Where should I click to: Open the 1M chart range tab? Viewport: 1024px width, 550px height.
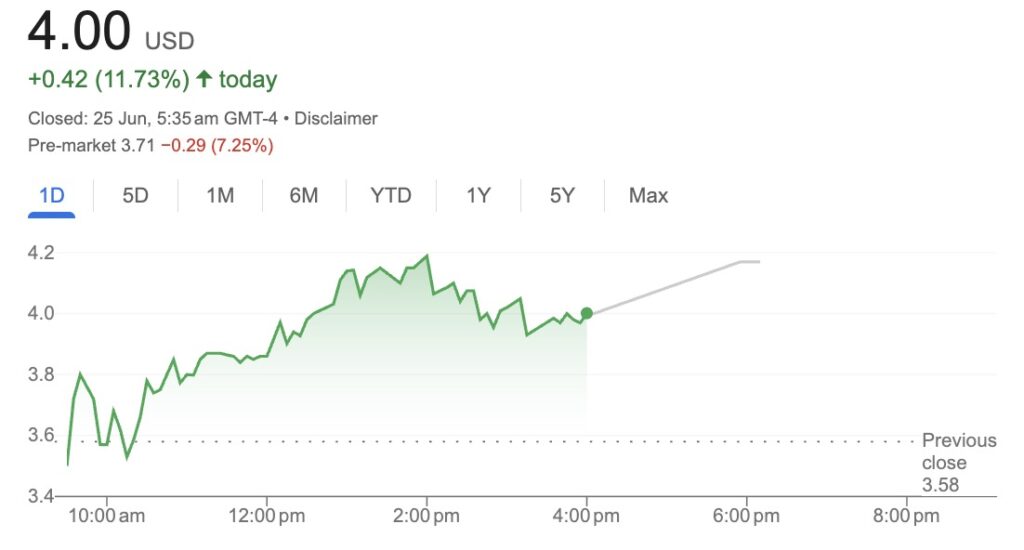tap(220, 195)
